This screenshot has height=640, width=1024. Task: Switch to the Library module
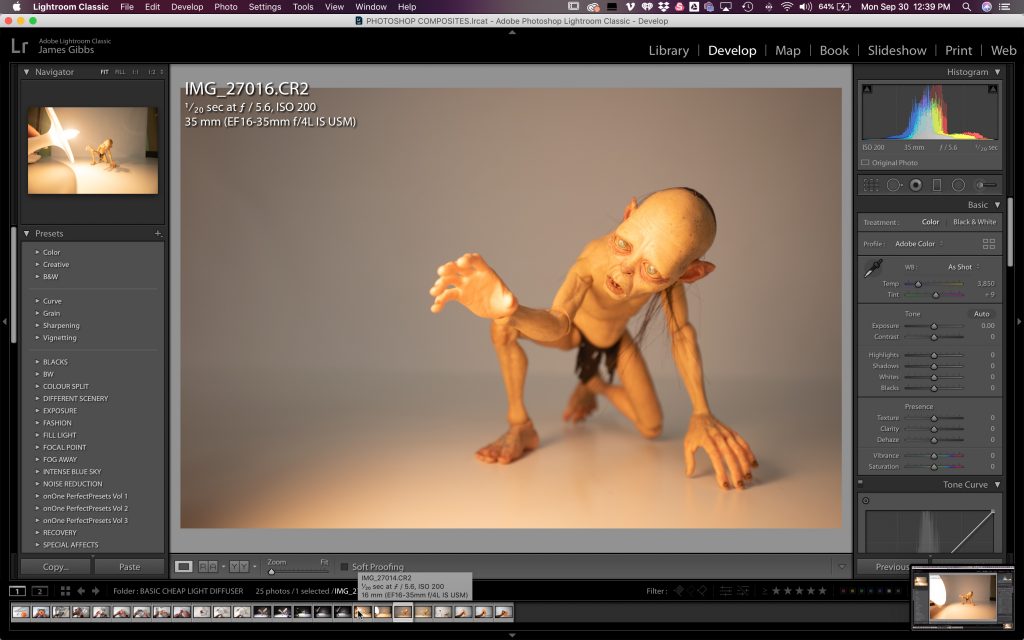(669, 50)
